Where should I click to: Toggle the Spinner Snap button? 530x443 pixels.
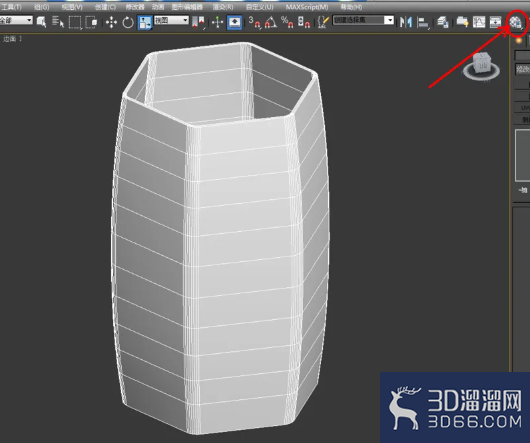click(304, 22)
